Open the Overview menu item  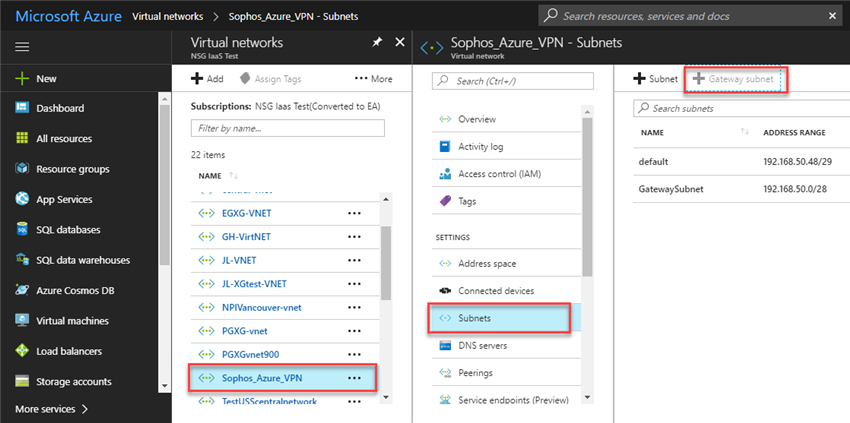(x=507, y=119)
